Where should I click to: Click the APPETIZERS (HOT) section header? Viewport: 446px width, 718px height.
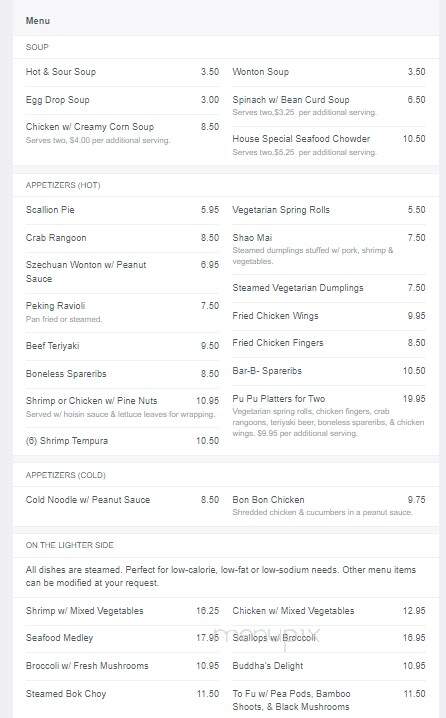tap(63, 185)
